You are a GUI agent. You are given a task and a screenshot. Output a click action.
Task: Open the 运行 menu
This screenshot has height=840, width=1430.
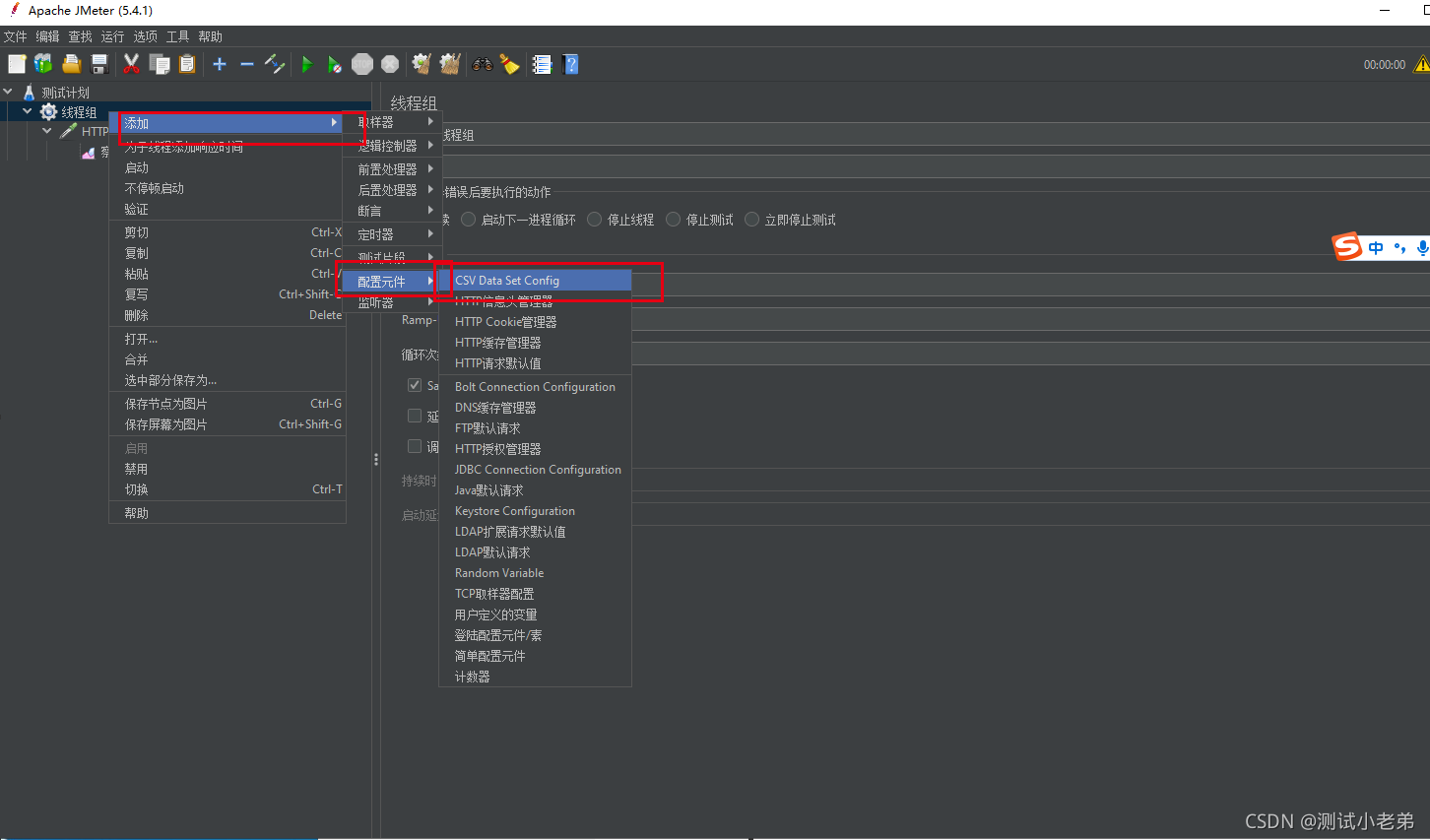pos(112,36)
